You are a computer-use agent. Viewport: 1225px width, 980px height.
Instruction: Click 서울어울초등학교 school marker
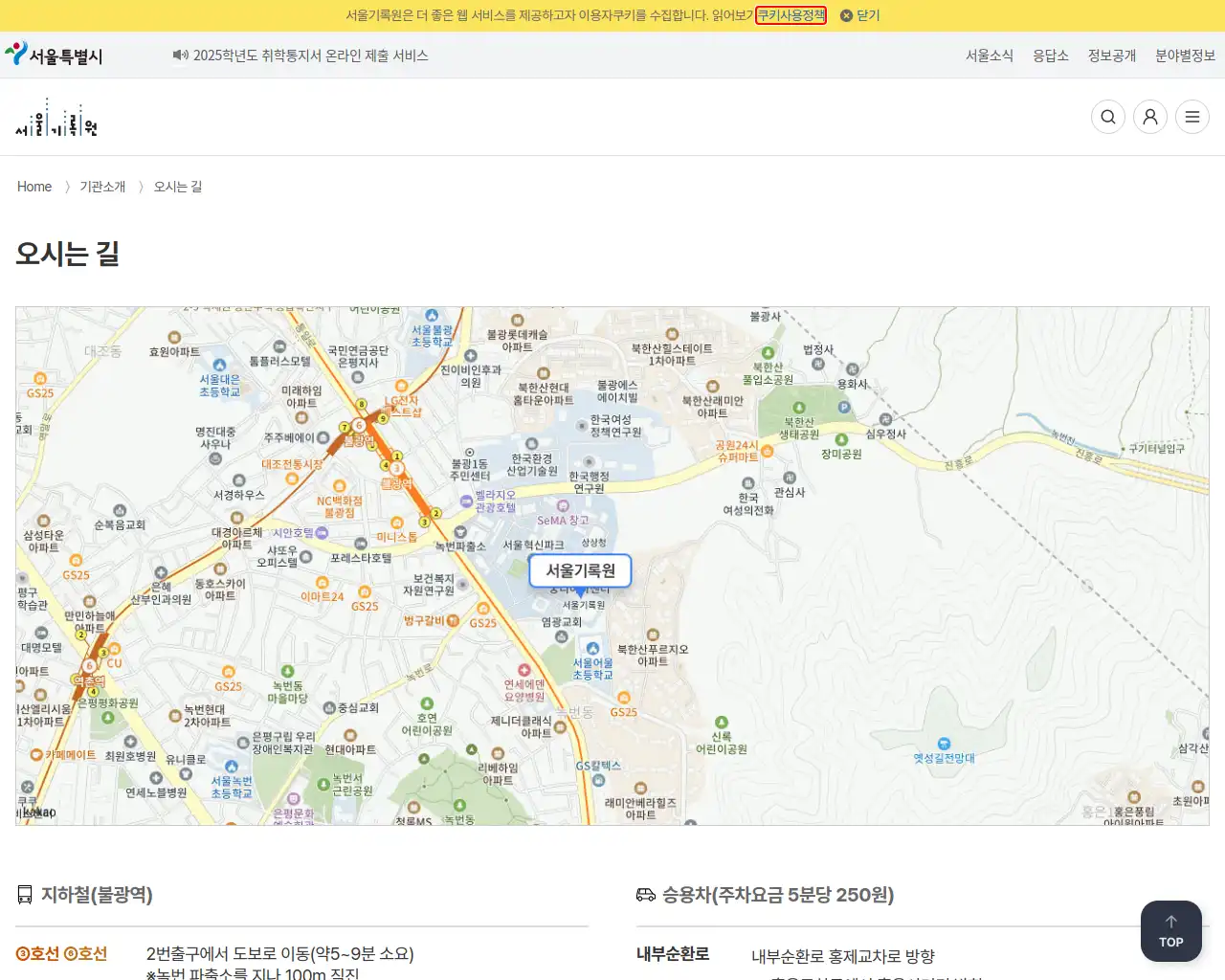click(592, 661)
